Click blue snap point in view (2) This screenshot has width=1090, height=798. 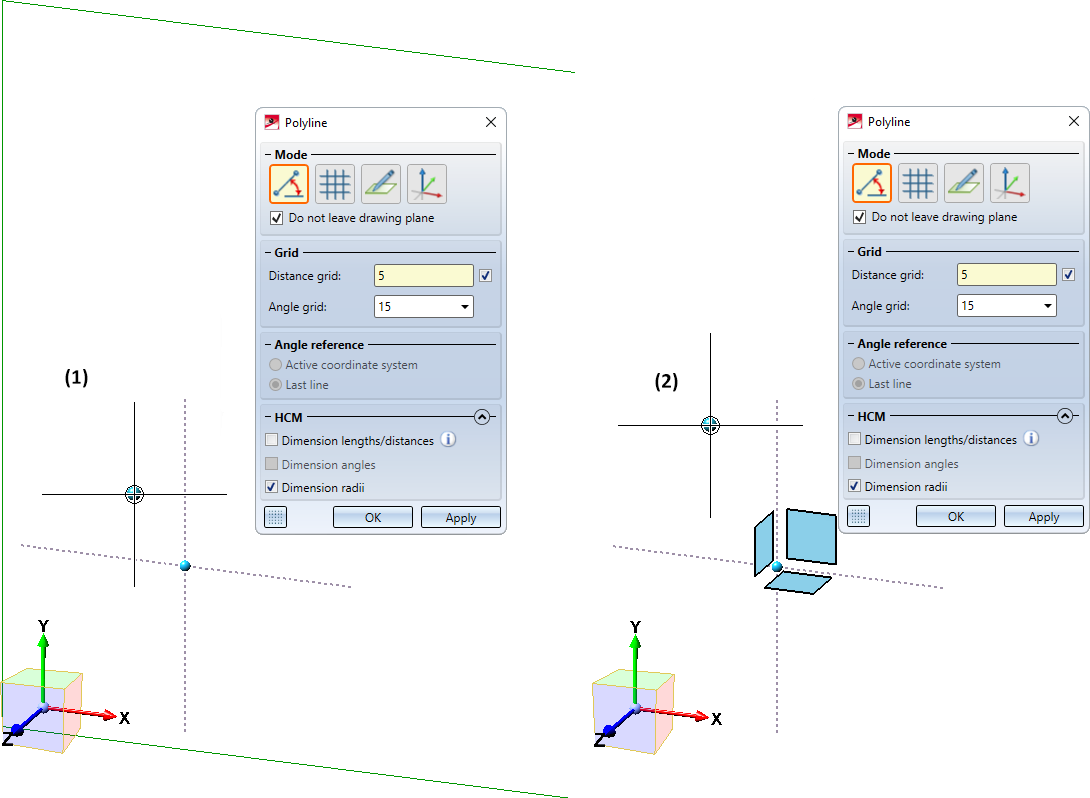point(777,567)
